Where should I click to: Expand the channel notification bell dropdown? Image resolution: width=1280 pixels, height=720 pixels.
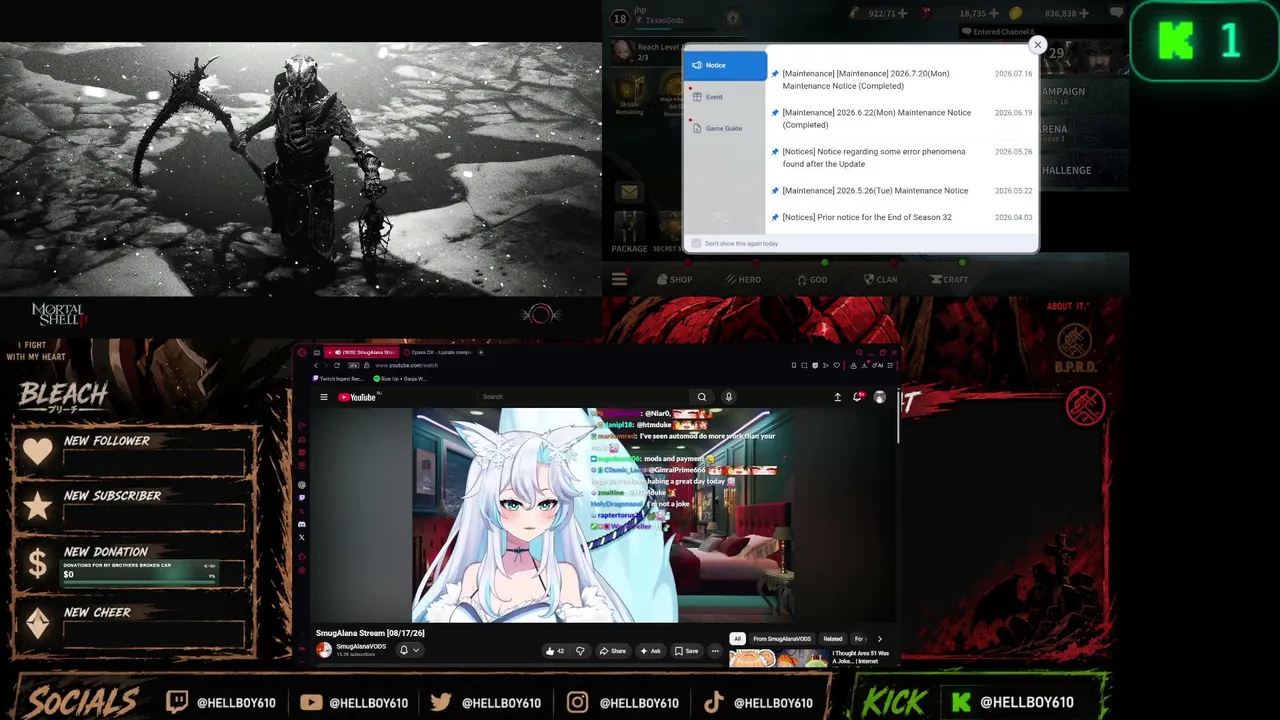pos(409,650)
